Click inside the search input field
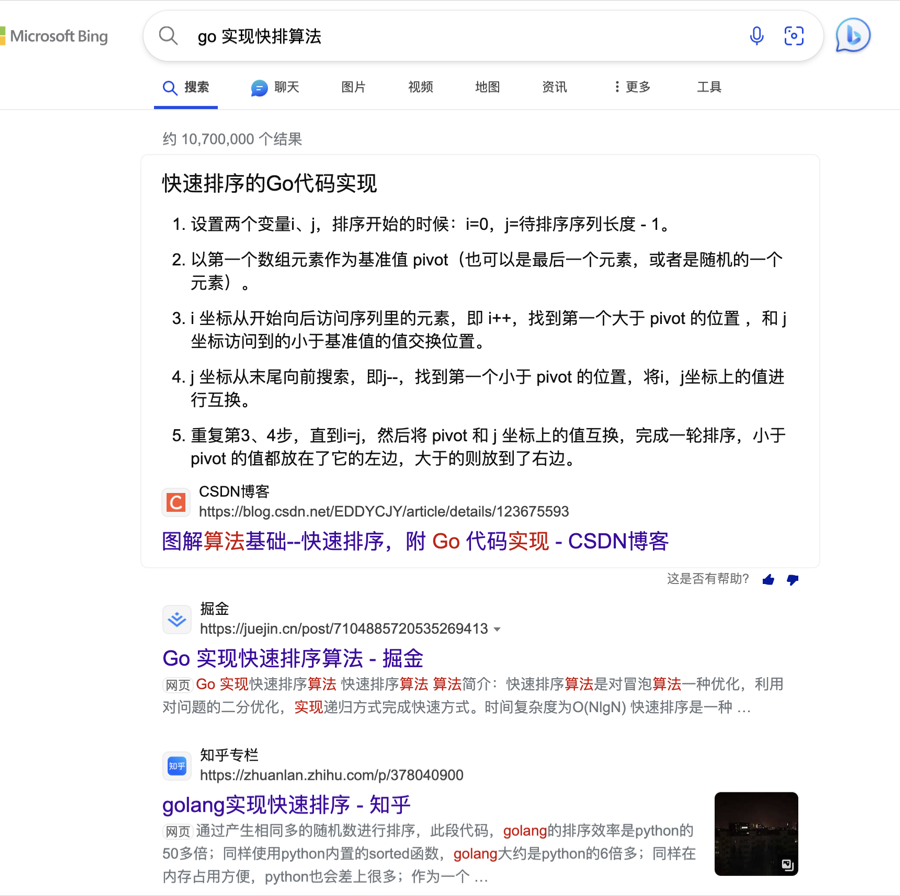The height and width of the screenshot is (896, 900). click(400, 35)
